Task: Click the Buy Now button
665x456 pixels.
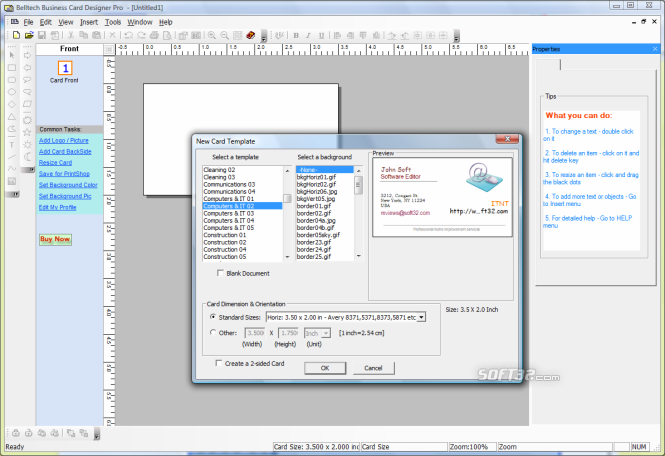Action: pos(55,239)
